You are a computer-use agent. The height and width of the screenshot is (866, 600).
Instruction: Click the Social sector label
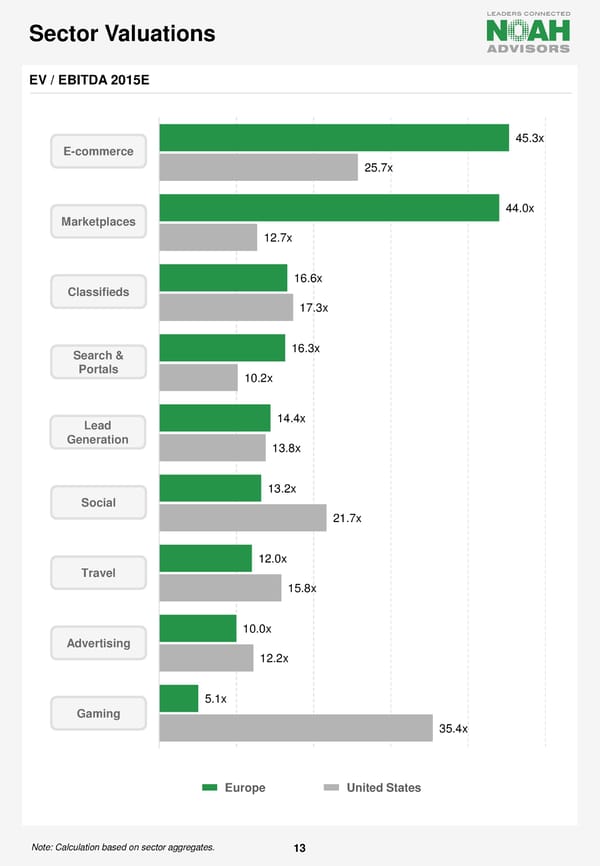click(98, 503)
